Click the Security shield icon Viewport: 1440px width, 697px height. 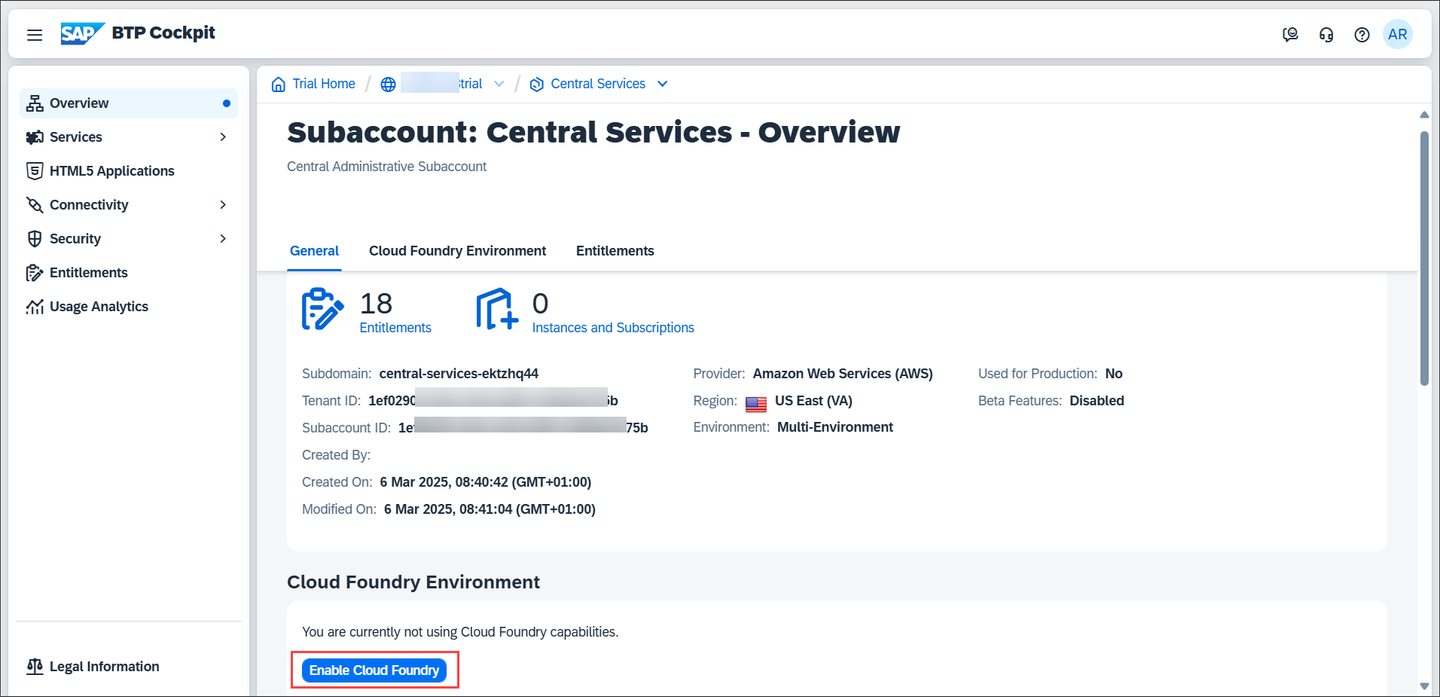point(35,239)
